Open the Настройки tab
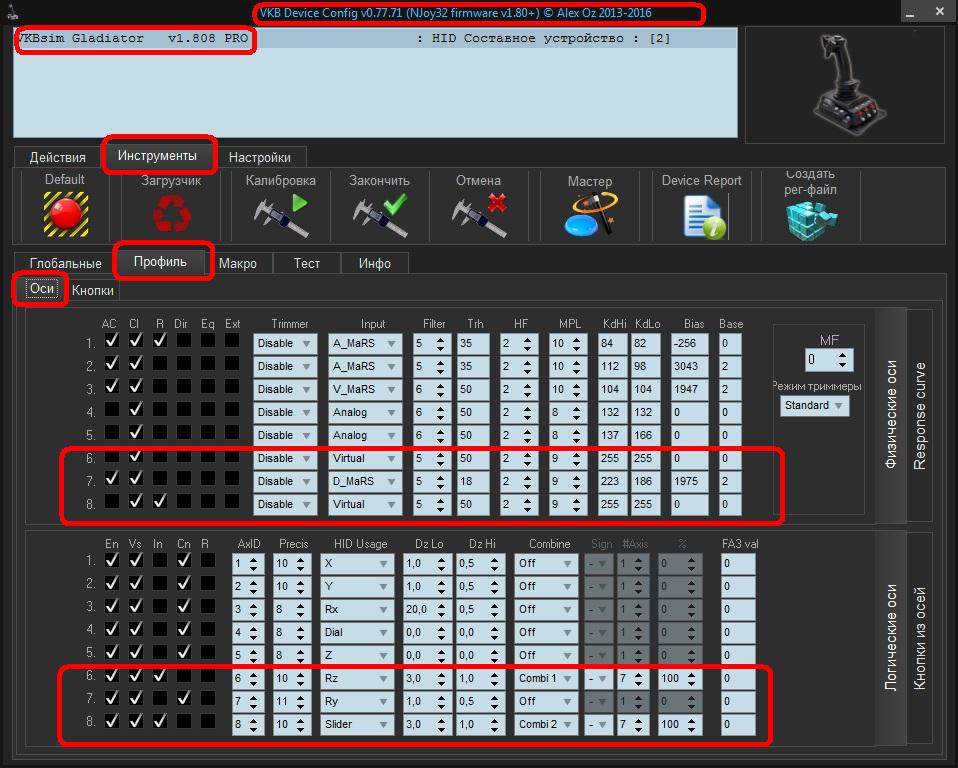Viewport: 958px width, 768px height. click(260, 157)
